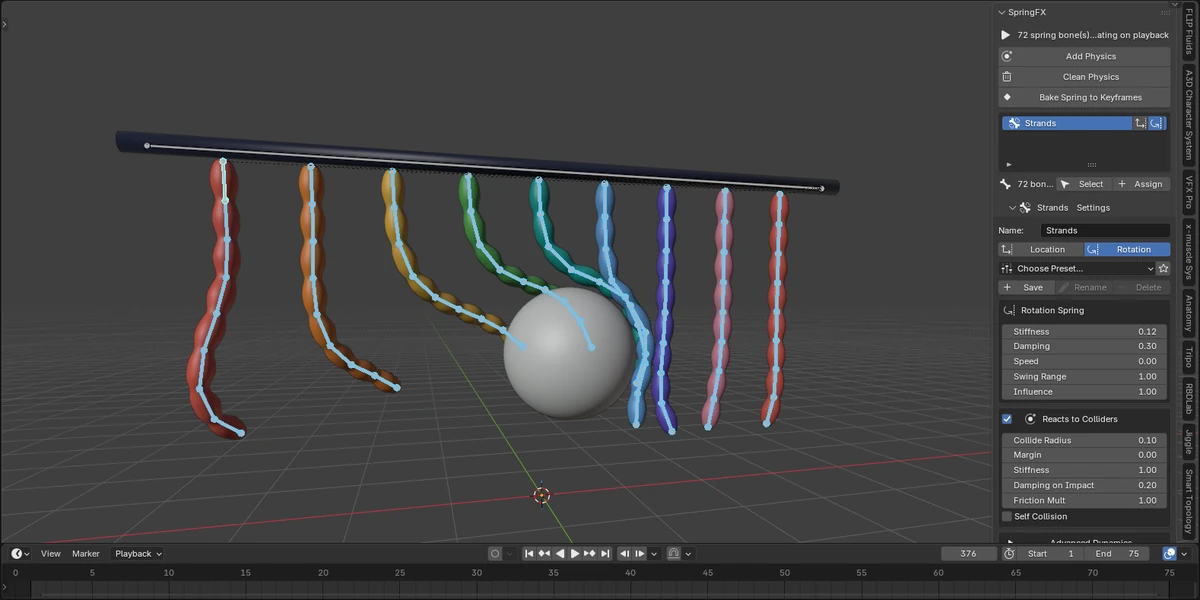Click the Delete preset button

tap(1141, 287)
